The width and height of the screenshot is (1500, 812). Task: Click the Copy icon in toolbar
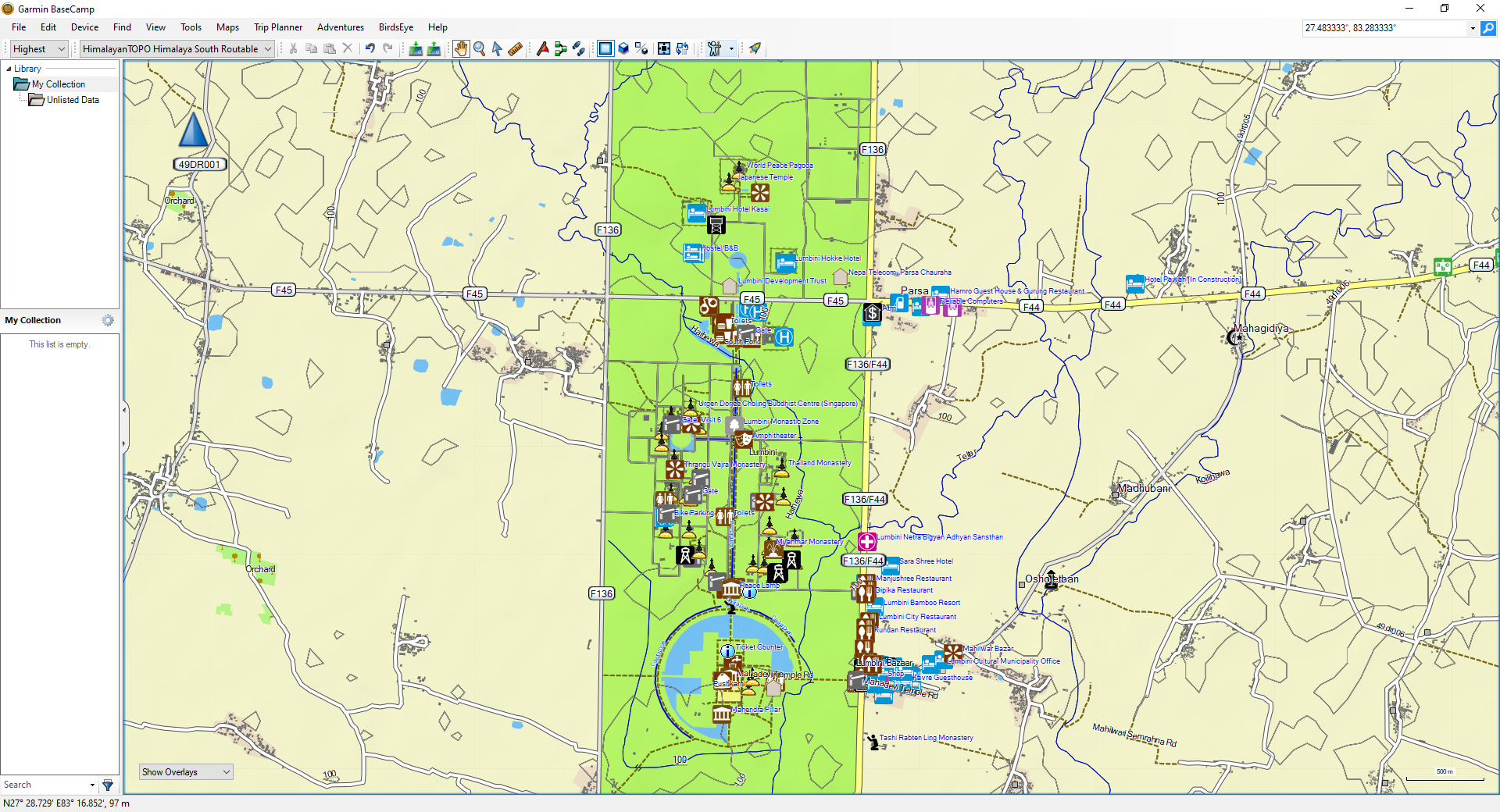coord(311,48)
